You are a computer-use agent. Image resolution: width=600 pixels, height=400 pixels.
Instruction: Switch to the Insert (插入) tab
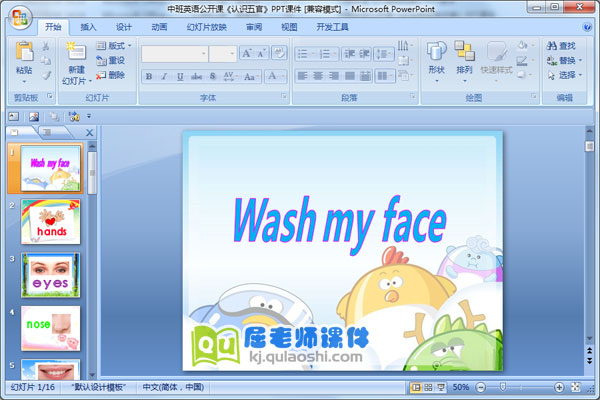tap(89, 27)
